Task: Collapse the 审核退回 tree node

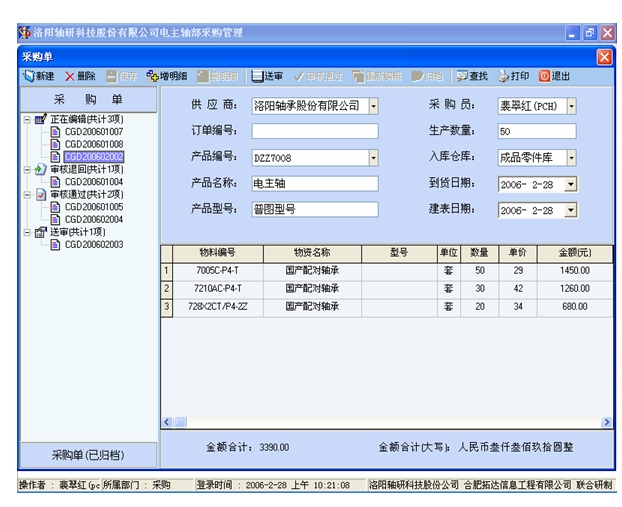Action: tap(26, 170)
